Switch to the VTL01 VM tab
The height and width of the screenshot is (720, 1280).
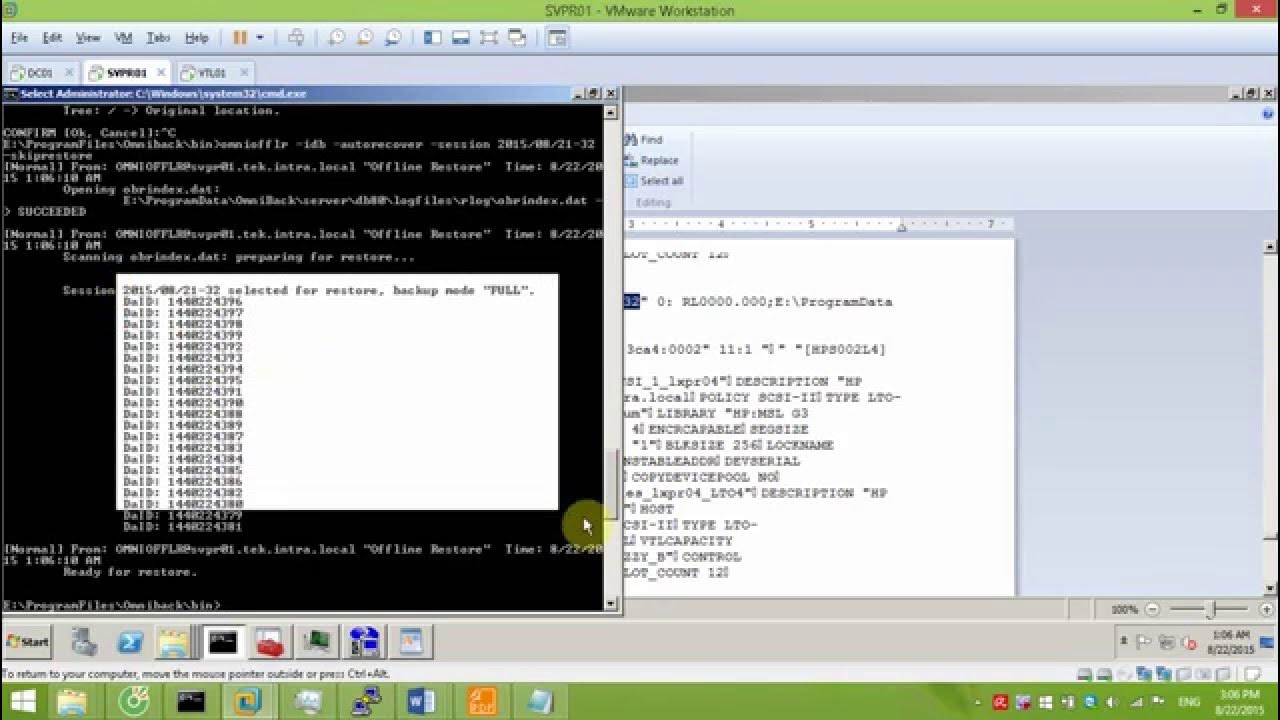pos(213,73)
